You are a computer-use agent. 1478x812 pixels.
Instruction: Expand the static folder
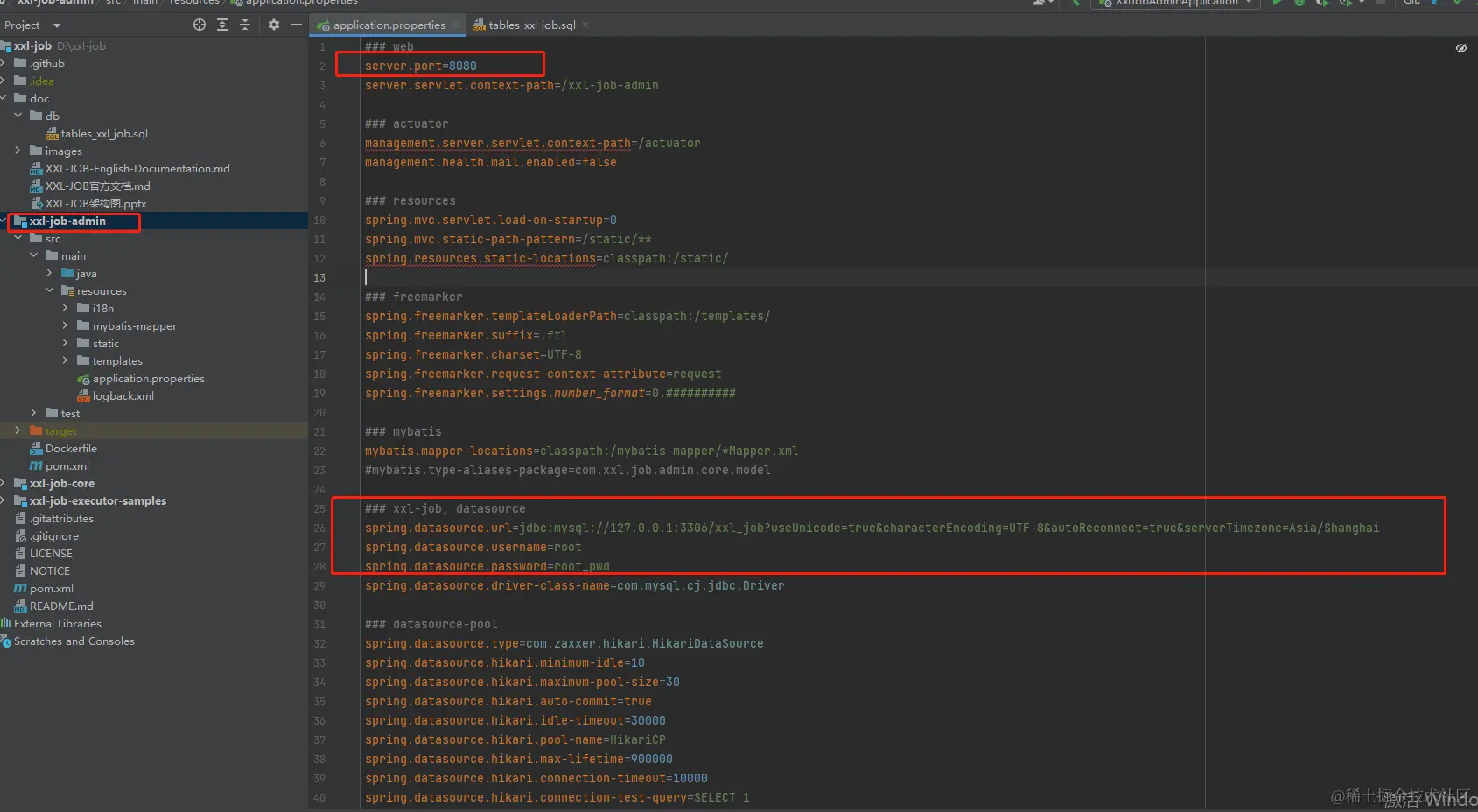pos(66,343)
